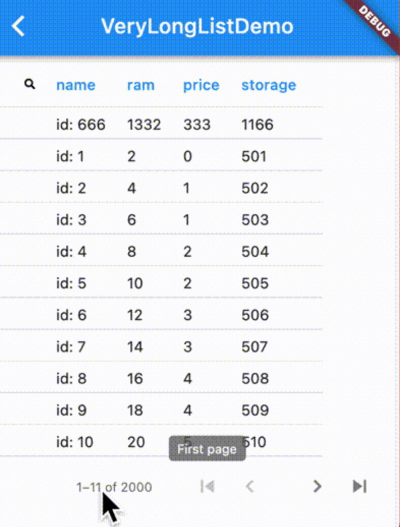Click the VeryLongListDemo title
The image size is (400, 527).
pyautogui.click(x=197, y=26)
